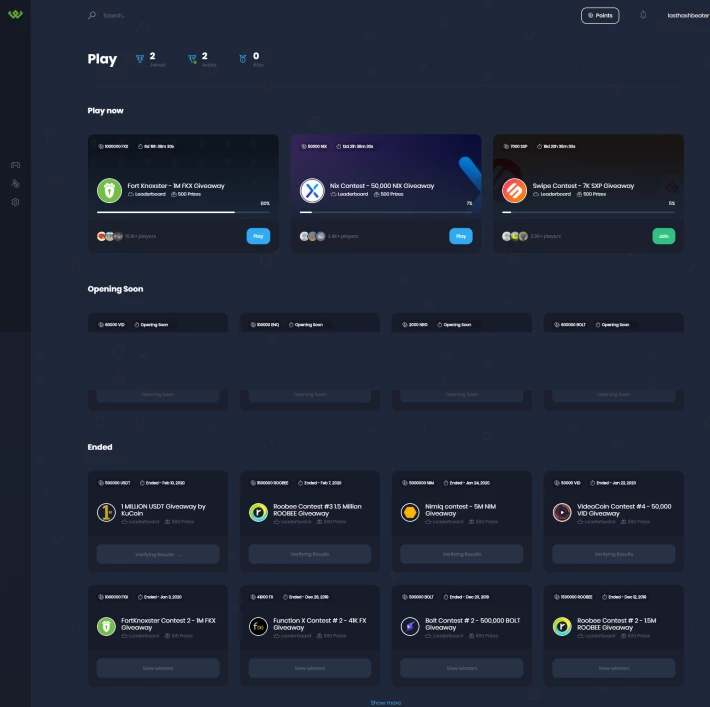Click the Bolt Contest #2 logo

pos(410,627)
